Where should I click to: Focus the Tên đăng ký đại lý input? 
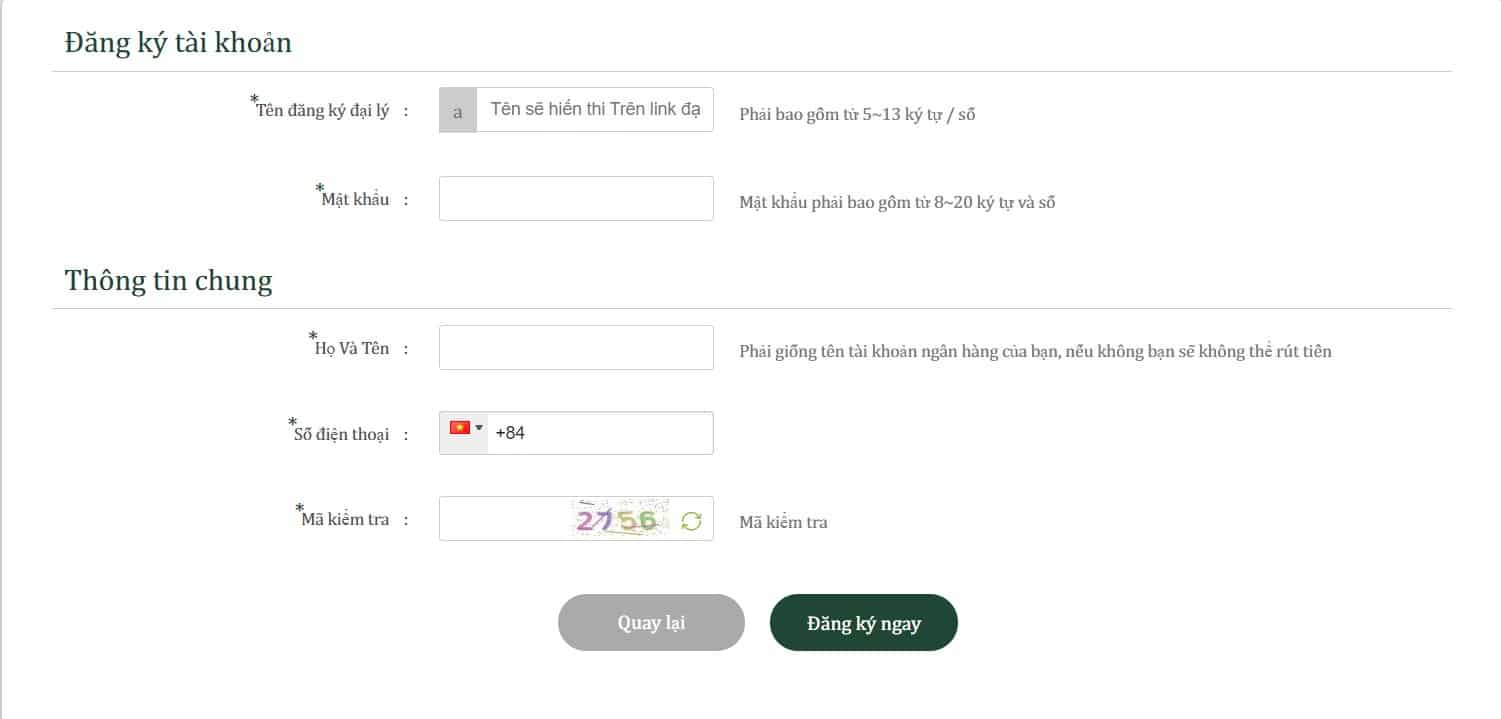(595, 110)
